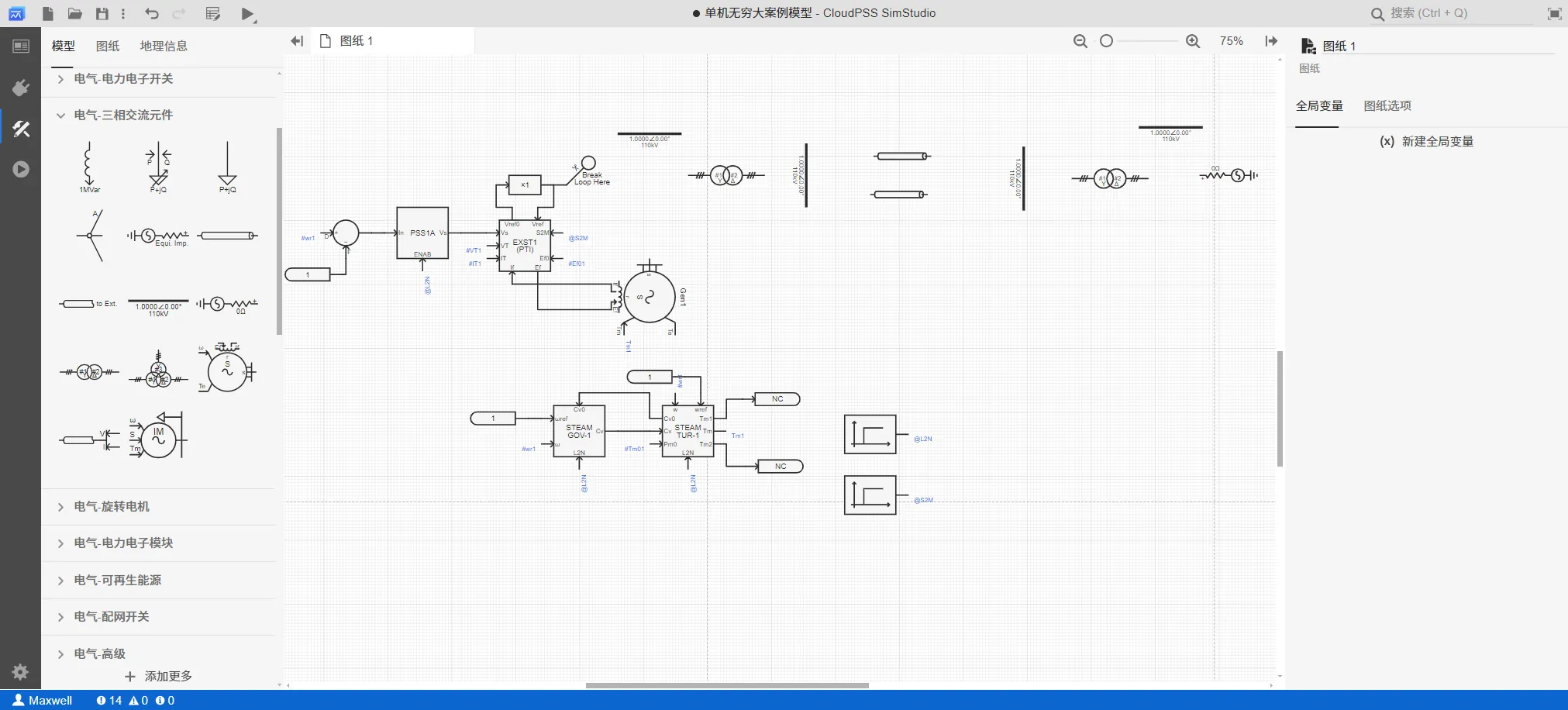Pick the IM induction motor component
1568x710 pixels.
(159, 436)
